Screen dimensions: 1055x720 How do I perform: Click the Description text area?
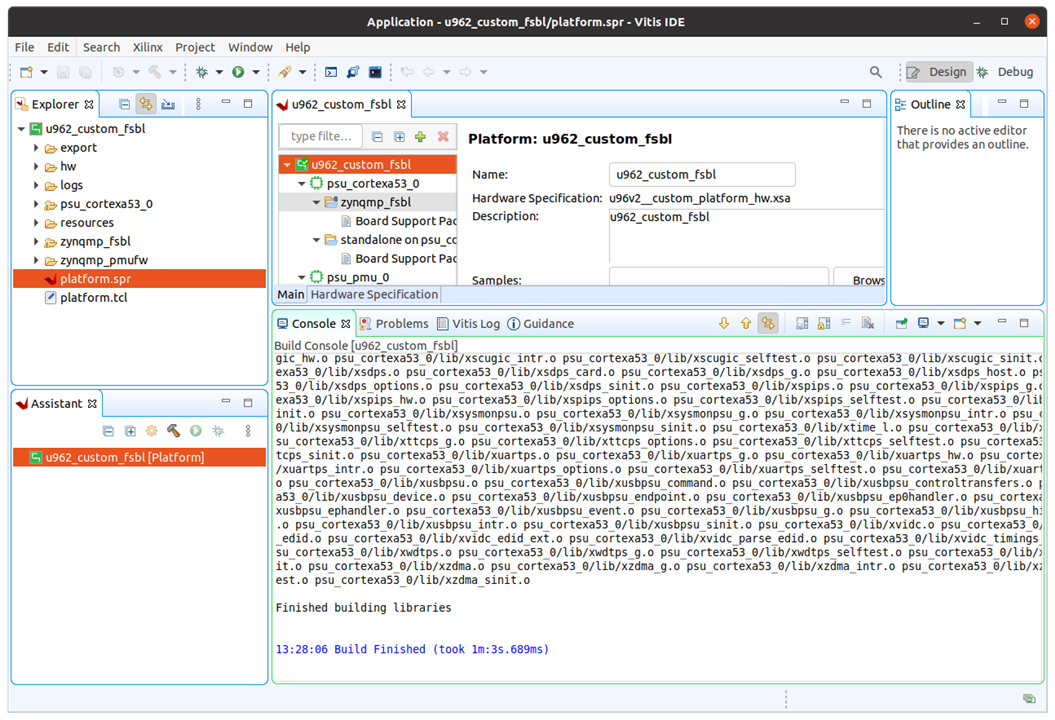click(x=747, y=236)
